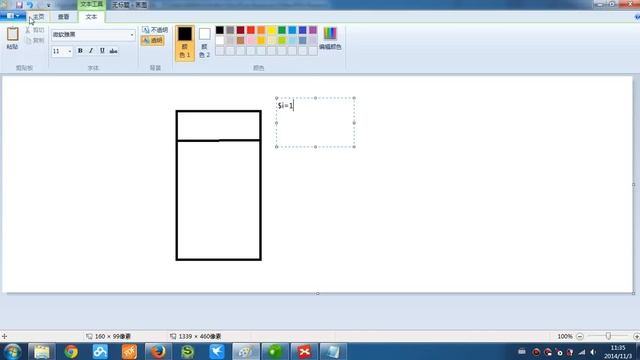Screen dimensions: 640x360
Task: Click the Paste (粘贴) clipboard icon
Action: (12, 34)
